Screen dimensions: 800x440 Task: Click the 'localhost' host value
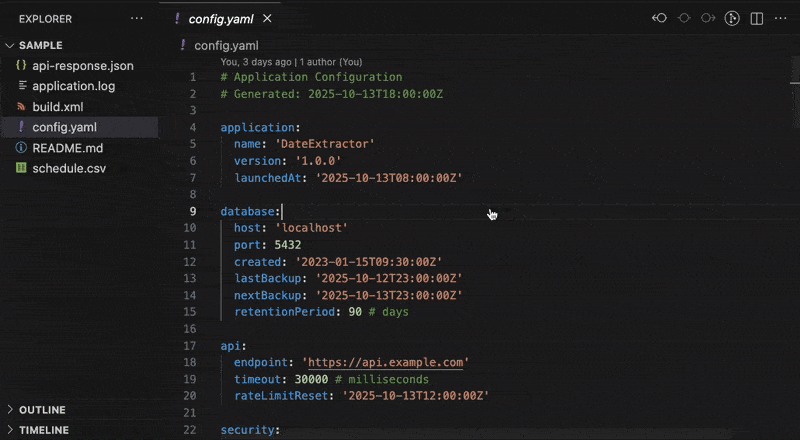(x=311, y=228)
